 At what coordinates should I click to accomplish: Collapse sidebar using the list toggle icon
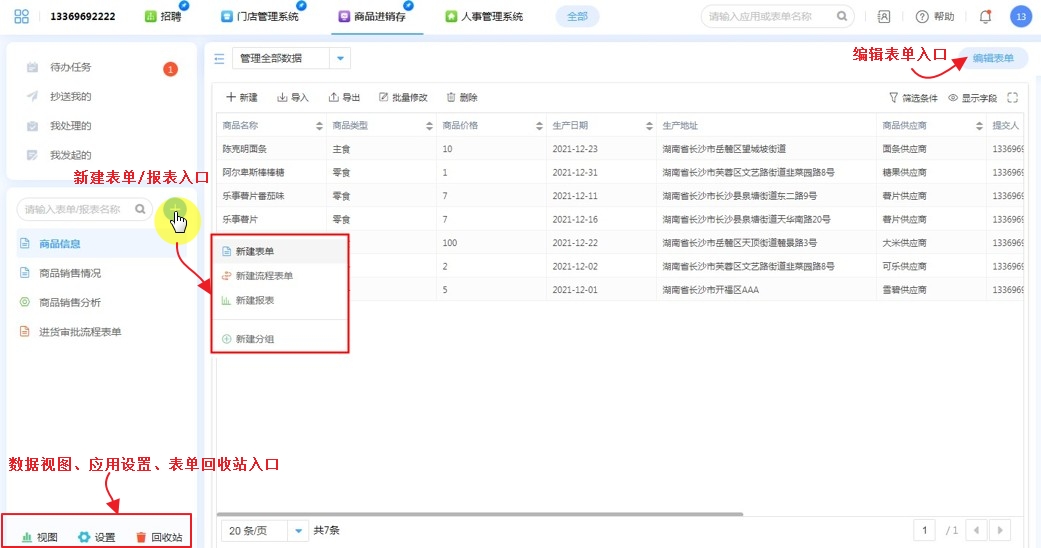click(219, 59)
